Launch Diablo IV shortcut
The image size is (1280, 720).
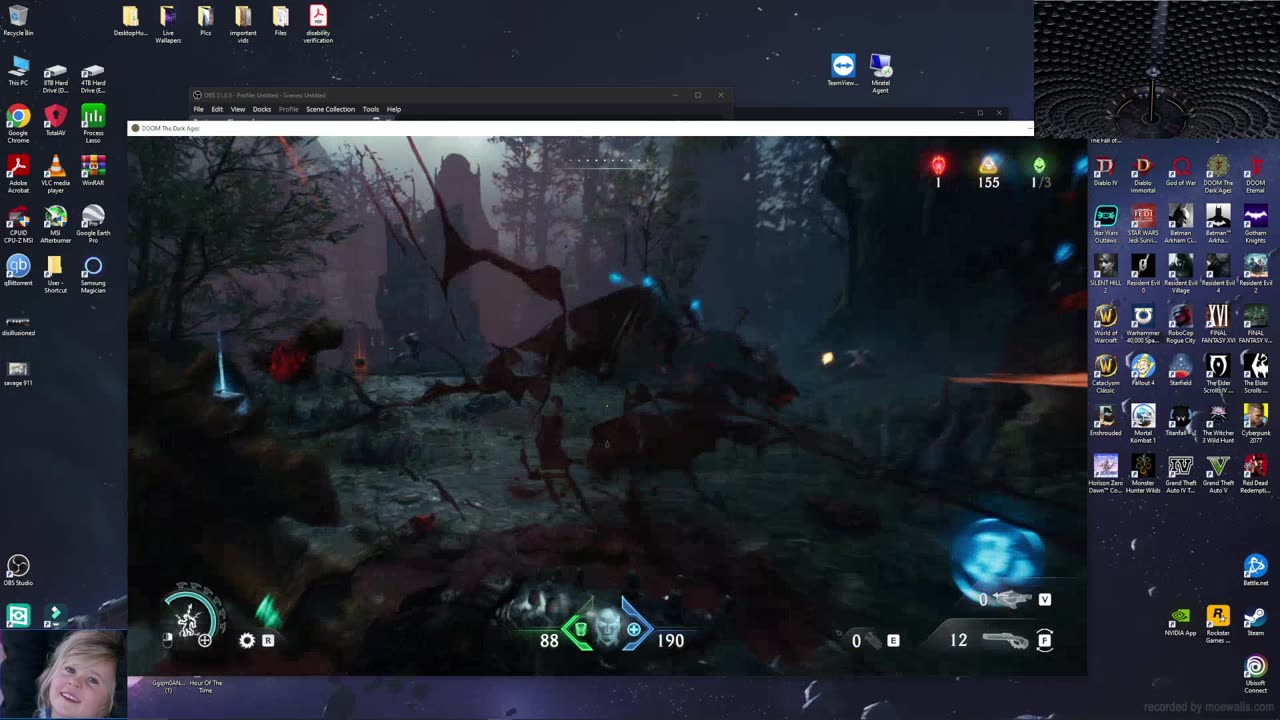point(1105,171)
